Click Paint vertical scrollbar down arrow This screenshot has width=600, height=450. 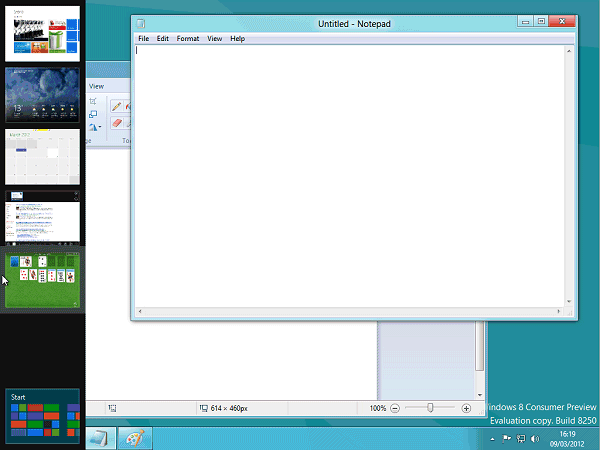coord(480,395)
